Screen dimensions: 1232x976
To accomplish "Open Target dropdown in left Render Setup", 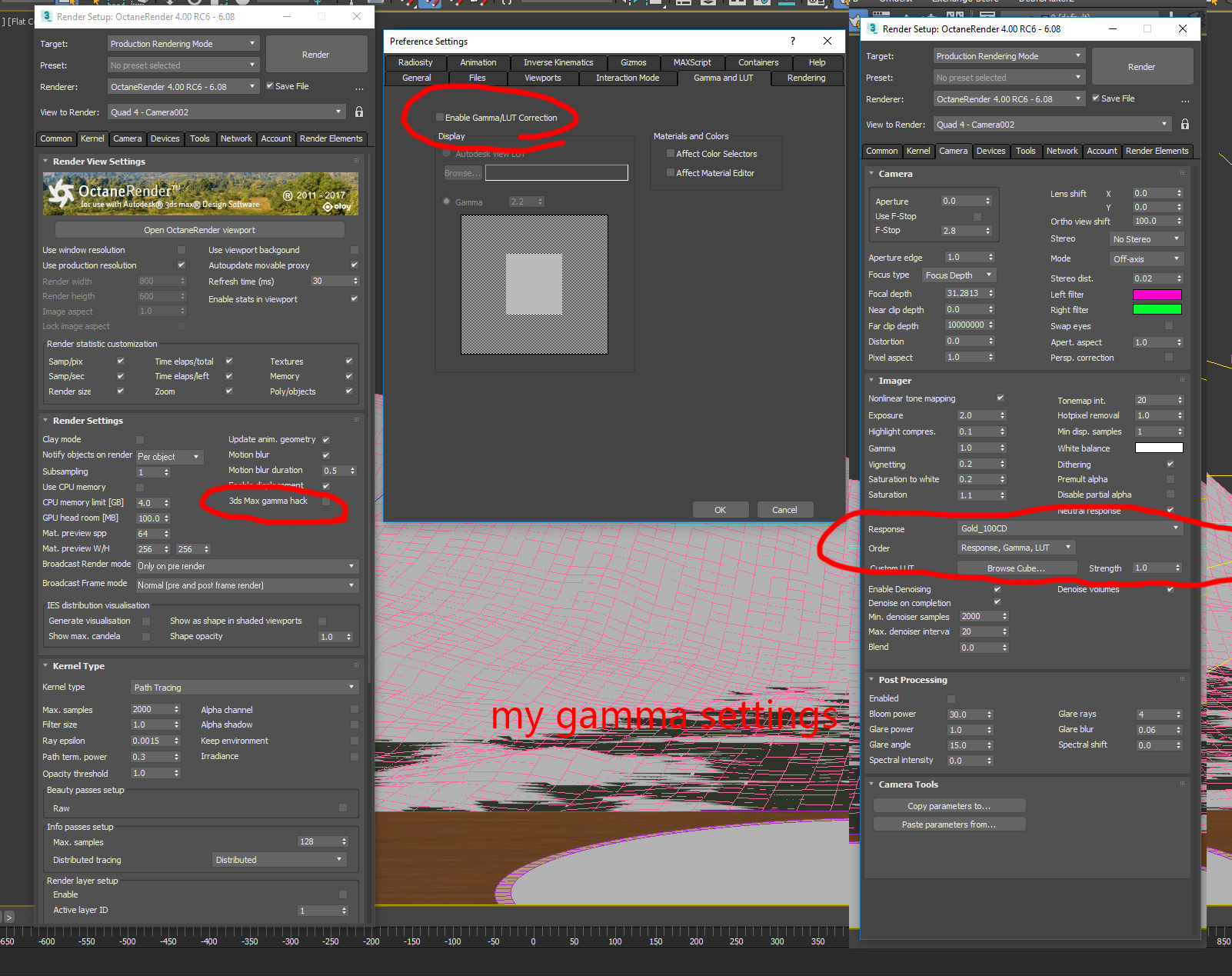I will point(183,44).
